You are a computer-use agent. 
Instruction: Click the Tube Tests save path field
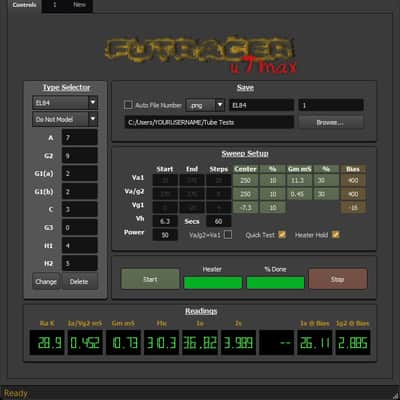(x=209, y=122)
